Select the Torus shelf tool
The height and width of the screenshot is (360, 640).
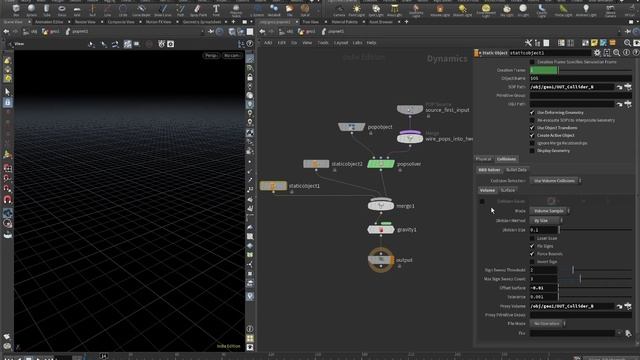pos(62,10)
